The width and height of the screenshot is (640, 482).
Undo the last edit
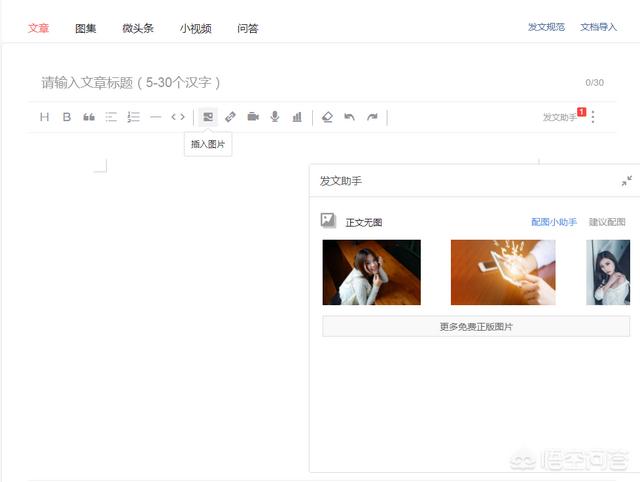(x=349, y=117)
